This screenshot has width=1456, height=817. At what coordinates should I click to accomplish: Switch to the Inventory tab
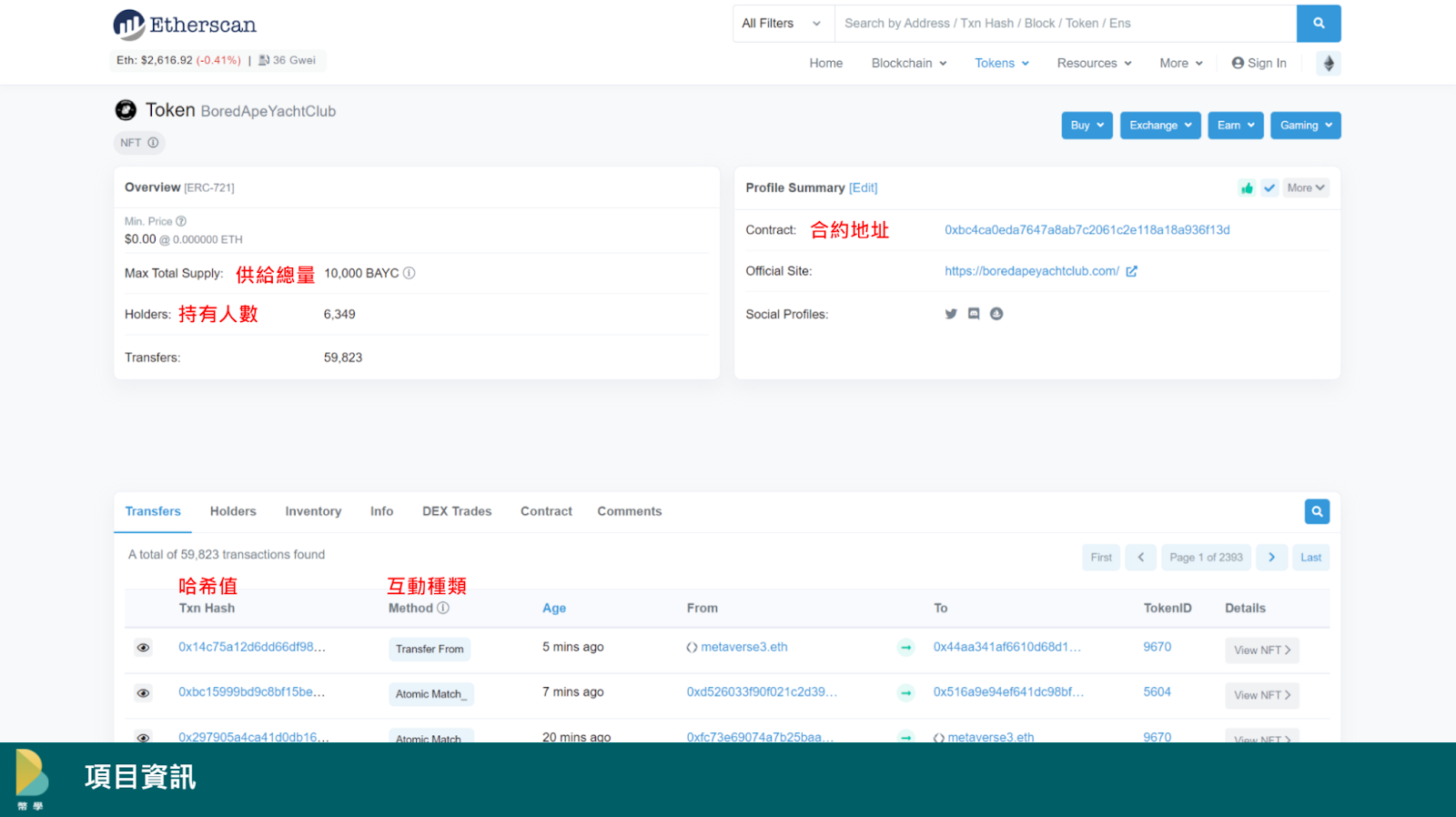313,511
